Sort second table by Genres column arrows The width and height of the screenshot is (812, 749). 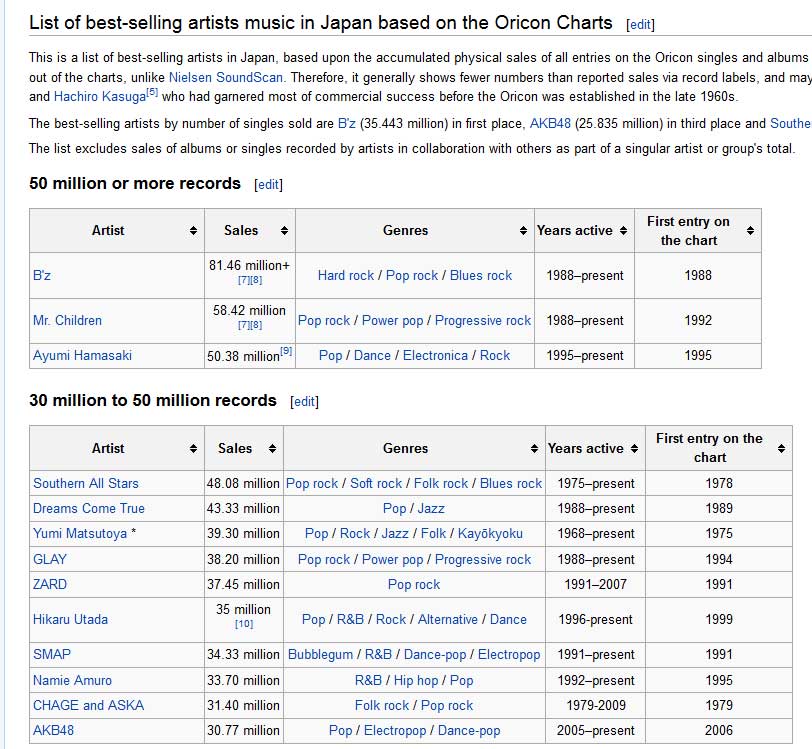tap(534, 449)
